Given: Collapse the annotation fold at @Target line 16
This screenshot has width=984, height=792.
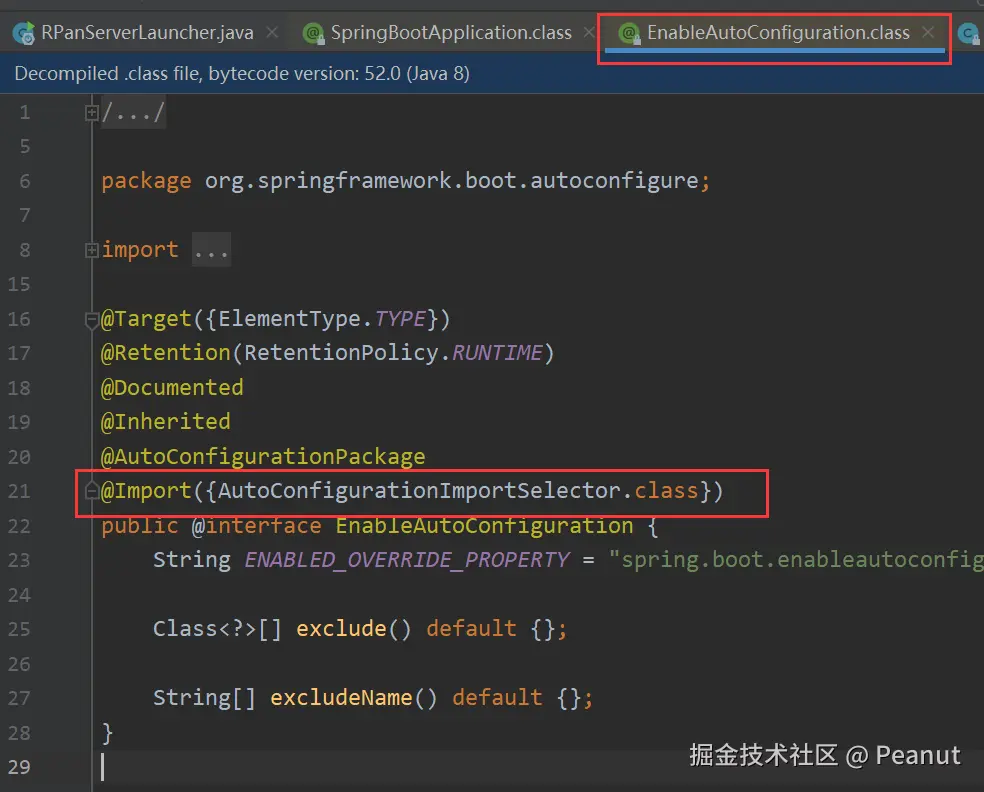Looking at the screenshot, I should (92, 320).
